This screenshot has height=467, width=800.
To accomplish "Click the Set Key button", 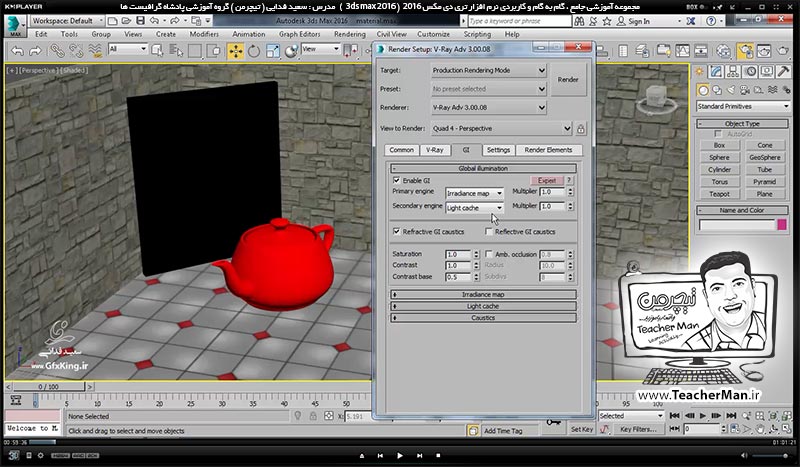I will pos(582,429).
